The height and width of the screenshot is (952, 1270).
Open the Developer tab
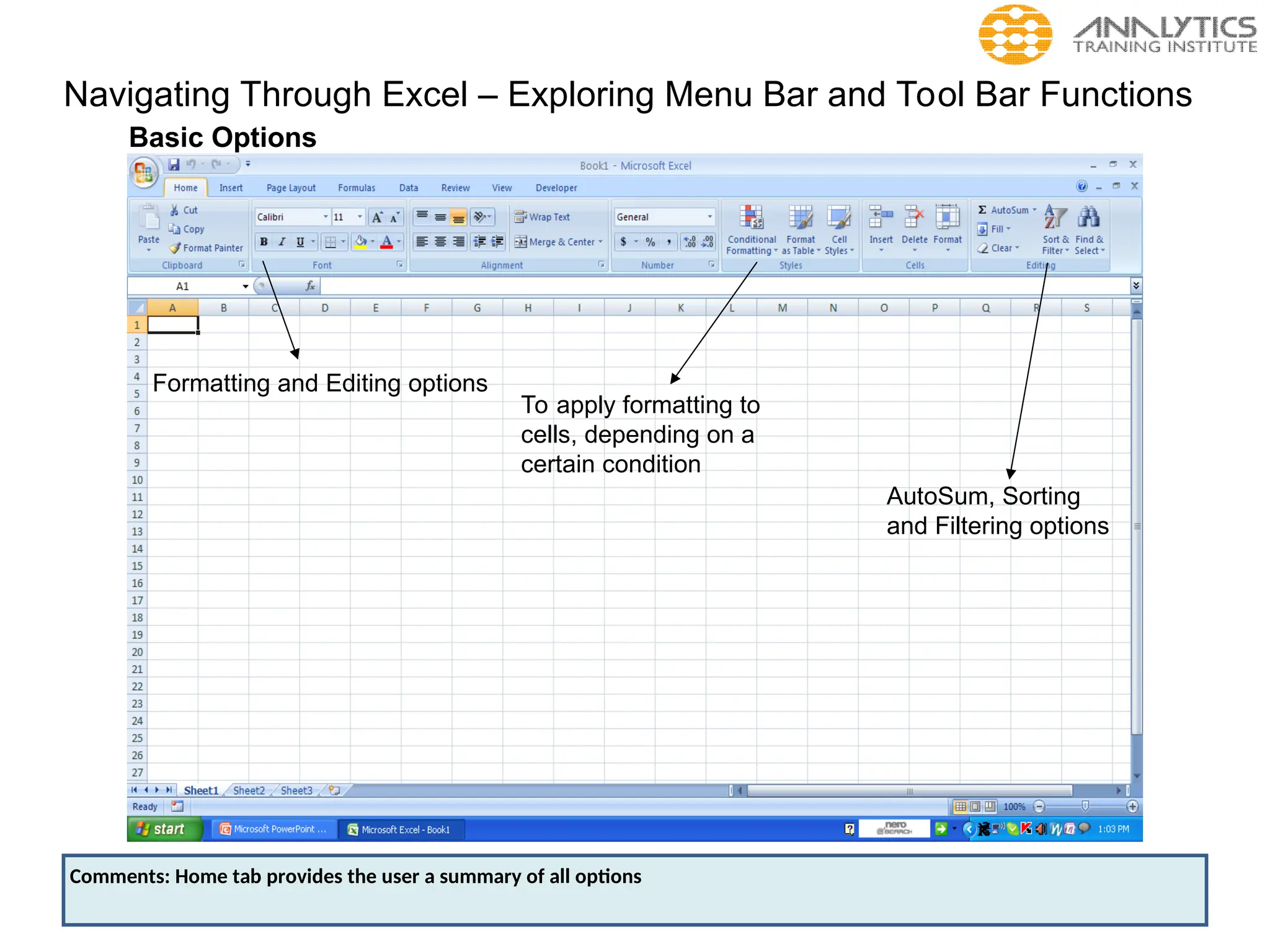[x=556, y=188]
